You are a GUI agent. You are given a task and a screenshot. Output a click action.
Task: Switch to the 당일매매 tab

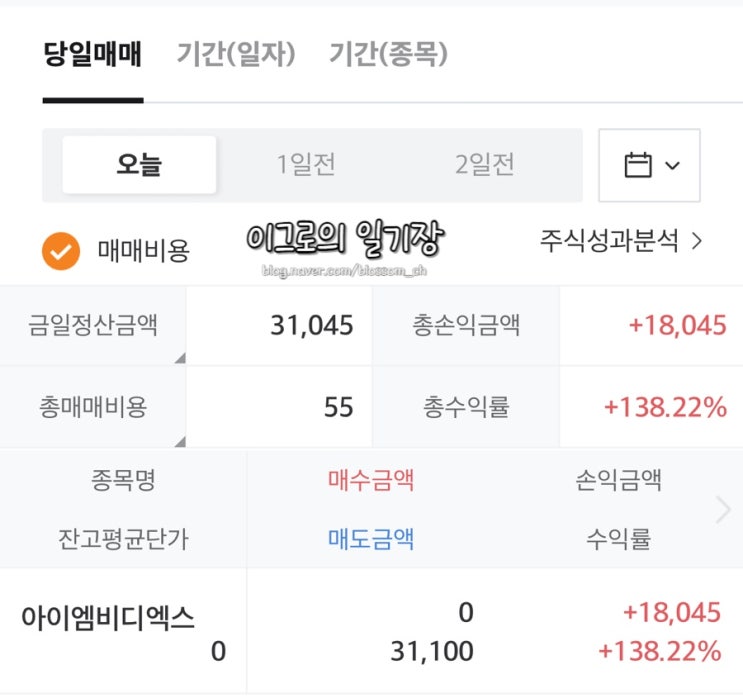point(93,55)
